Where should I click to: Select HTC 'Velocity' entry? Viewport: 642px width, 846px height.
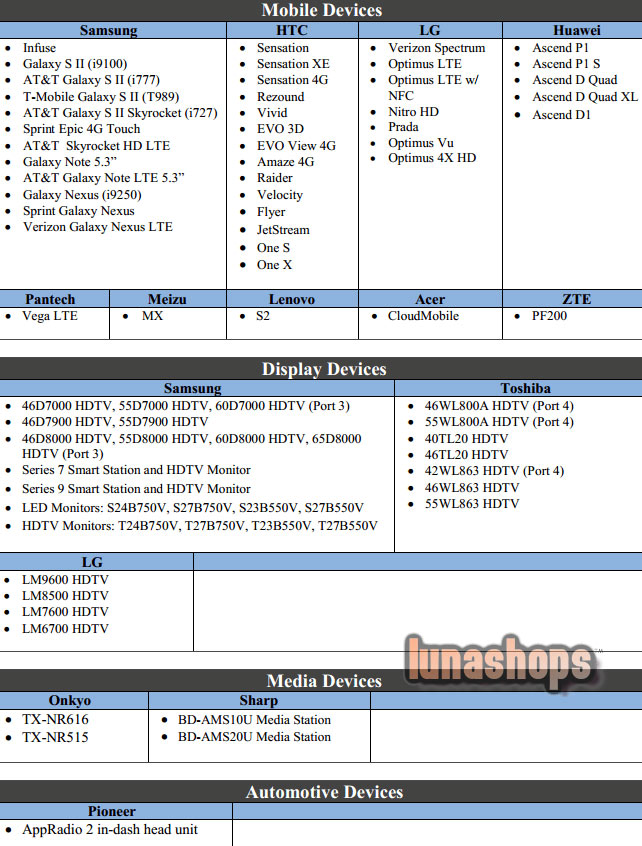click(279, 195)
